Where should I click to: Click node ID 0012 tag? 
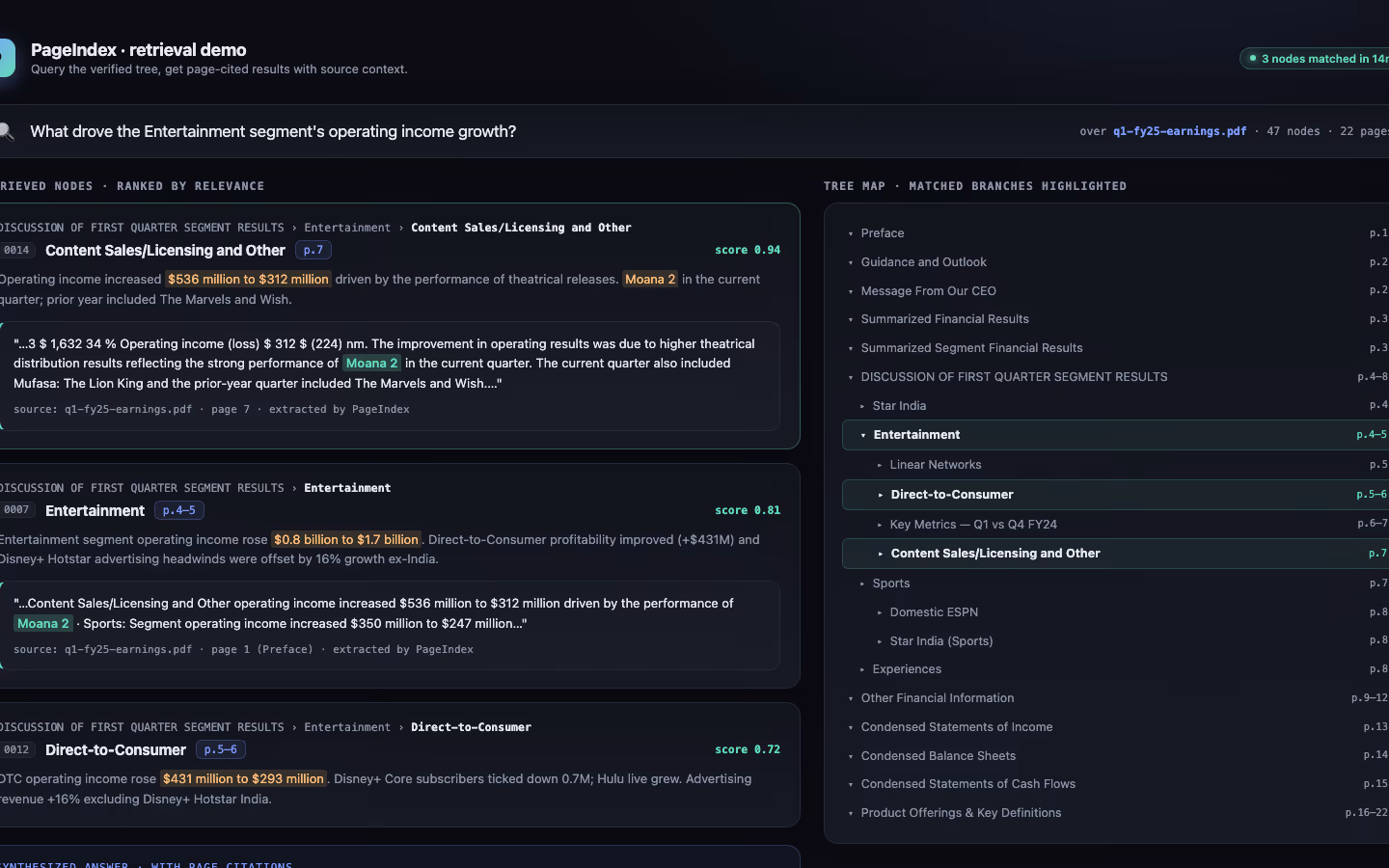pos(16,749)
